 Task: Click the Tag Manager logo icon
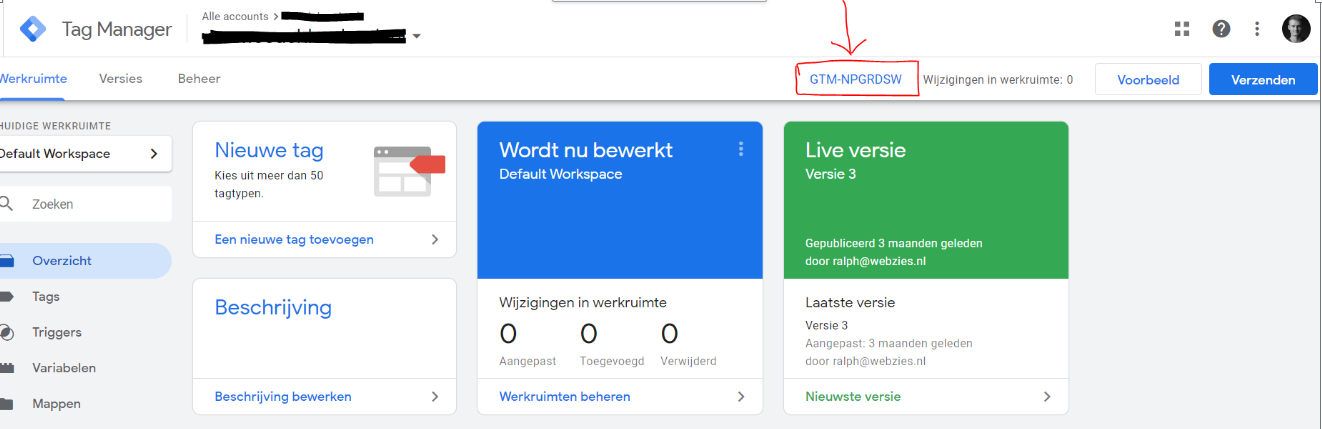[33, 29]
